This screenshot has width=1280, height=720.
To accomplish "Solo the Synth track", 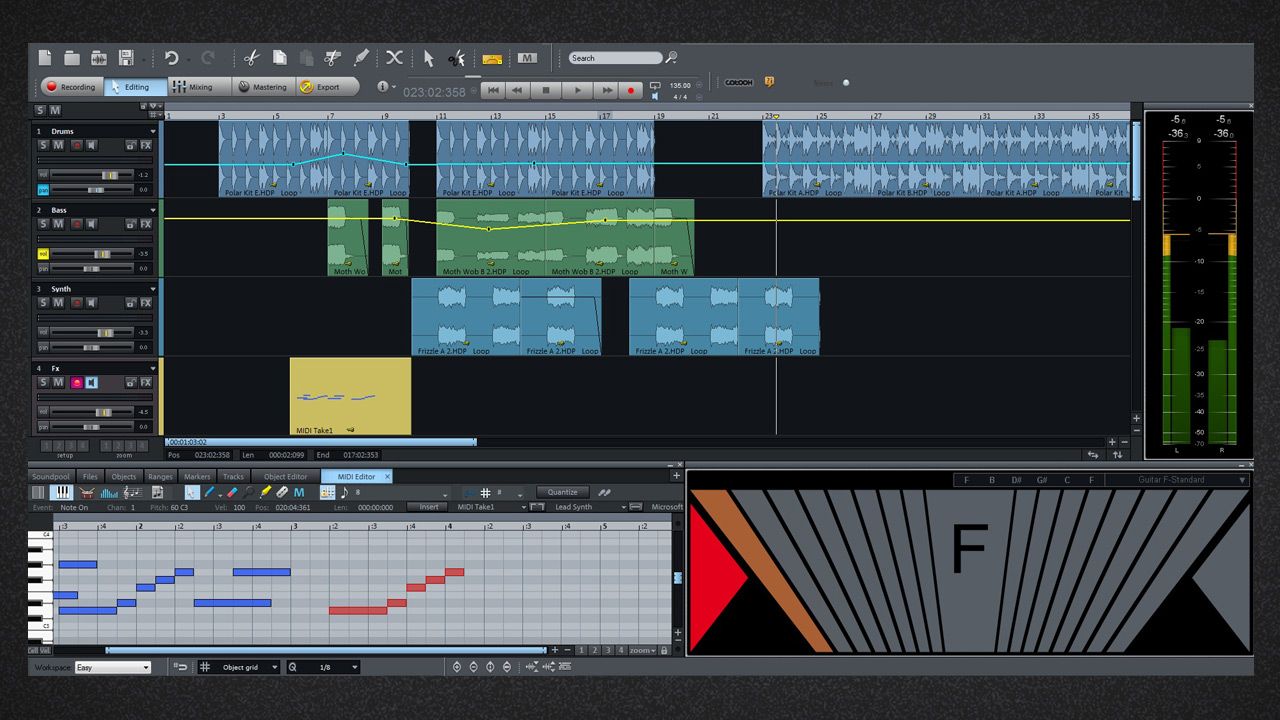I will 43,303.
